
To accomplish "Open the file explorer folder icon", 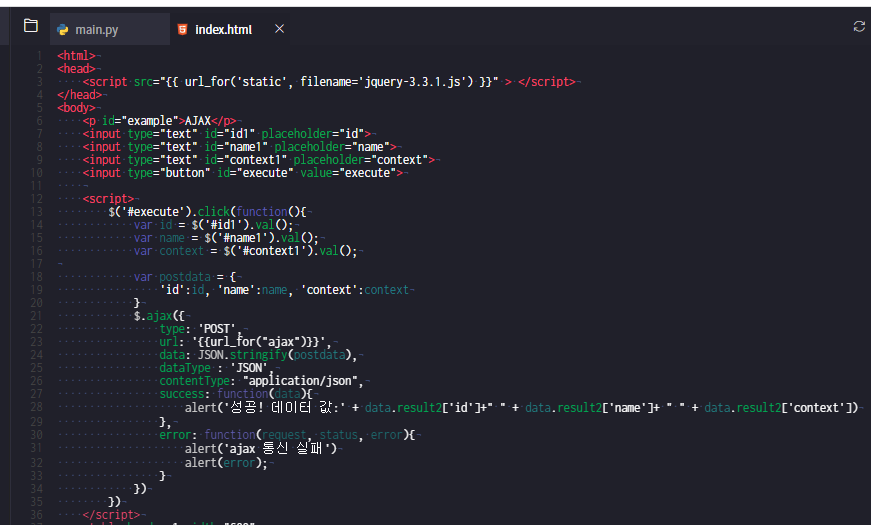I will tap(31, 26).
